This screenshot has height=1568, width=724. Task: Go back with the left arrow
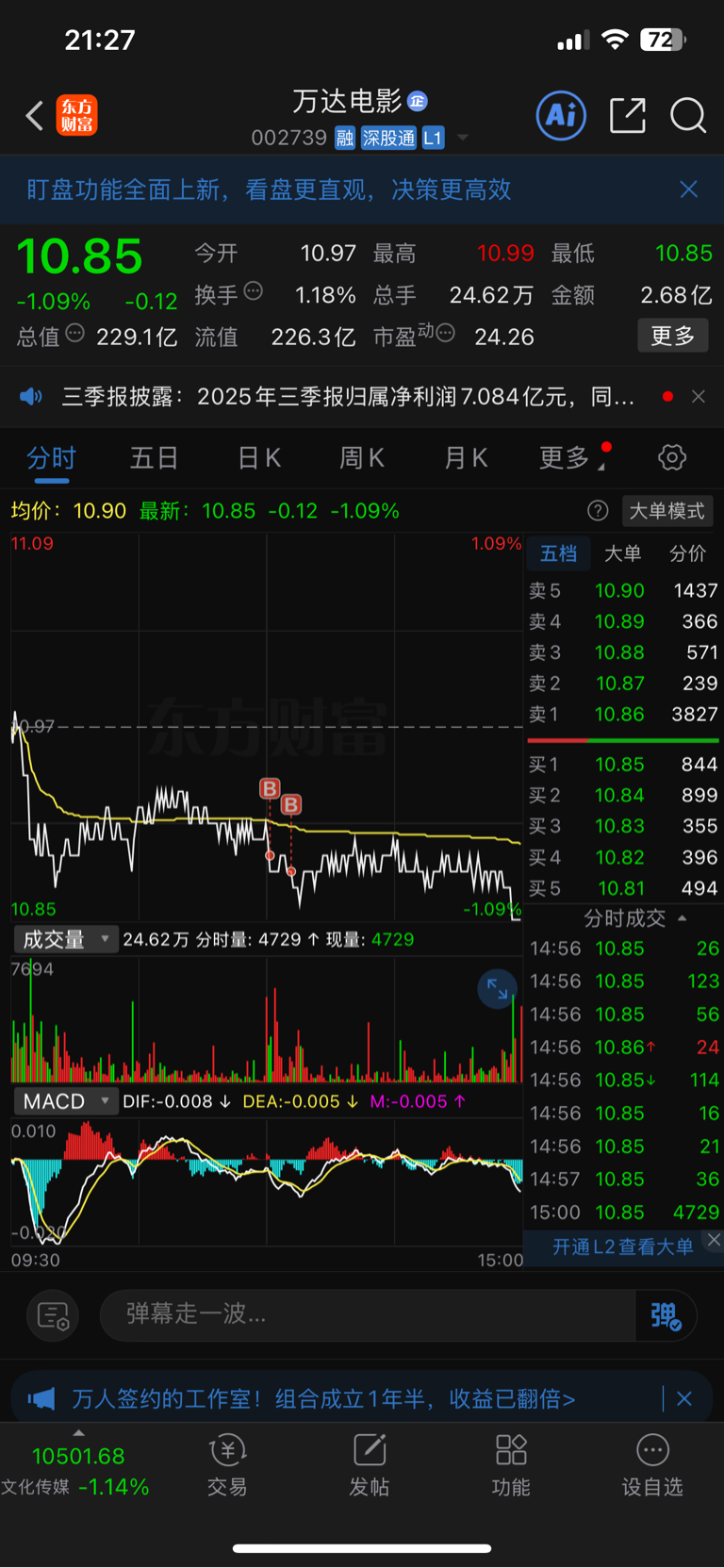35,116
